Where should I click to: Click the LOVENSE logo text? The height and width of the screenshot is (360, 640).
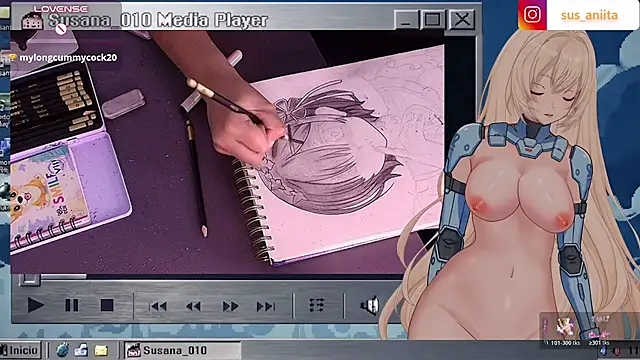(x=60, y=9)
